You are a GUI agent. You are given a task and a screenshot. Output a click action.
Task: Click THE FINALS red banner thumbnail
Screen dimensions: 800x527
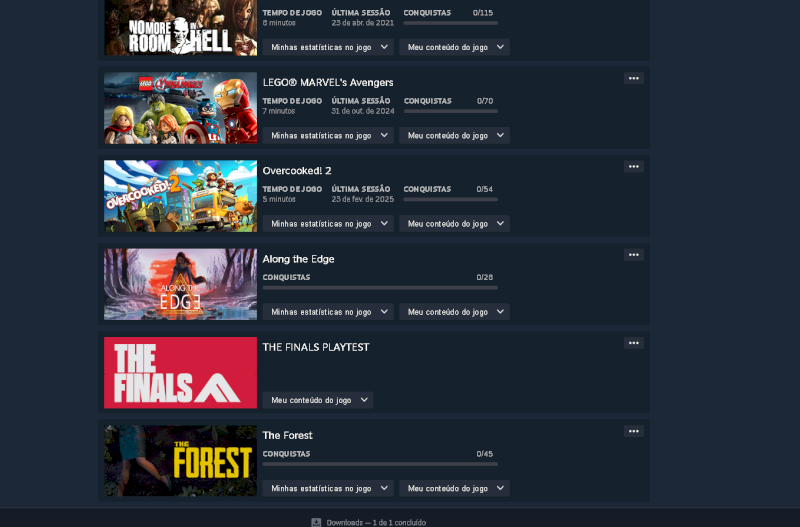[x=181, y=372]
